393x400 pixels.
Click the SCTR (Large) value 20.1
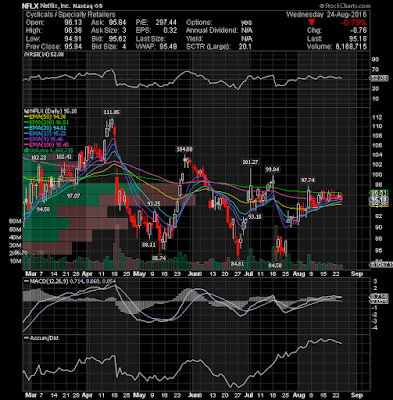(x=245, y=47)
